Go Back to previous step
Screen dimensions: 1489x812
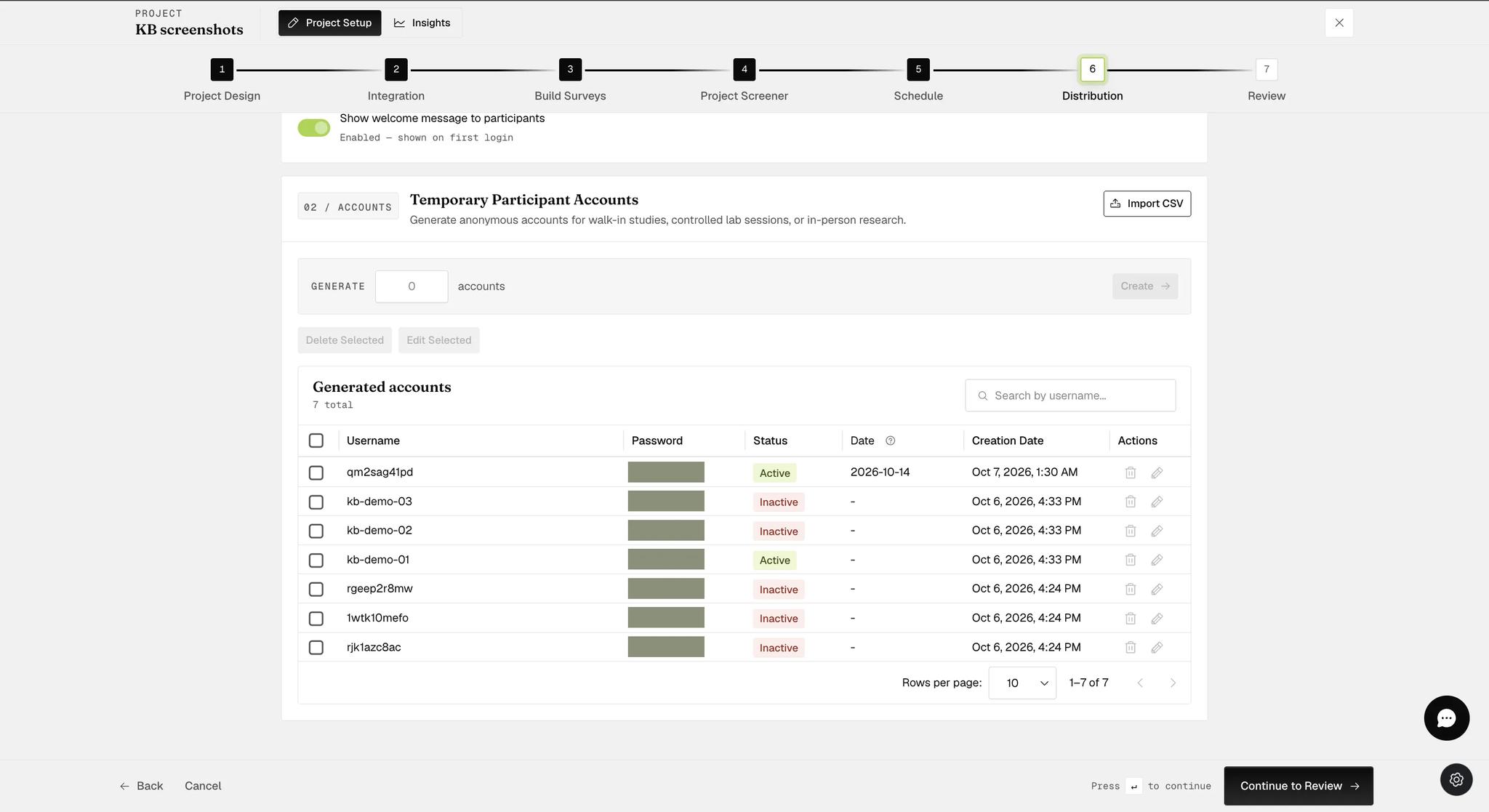point(141,786)
